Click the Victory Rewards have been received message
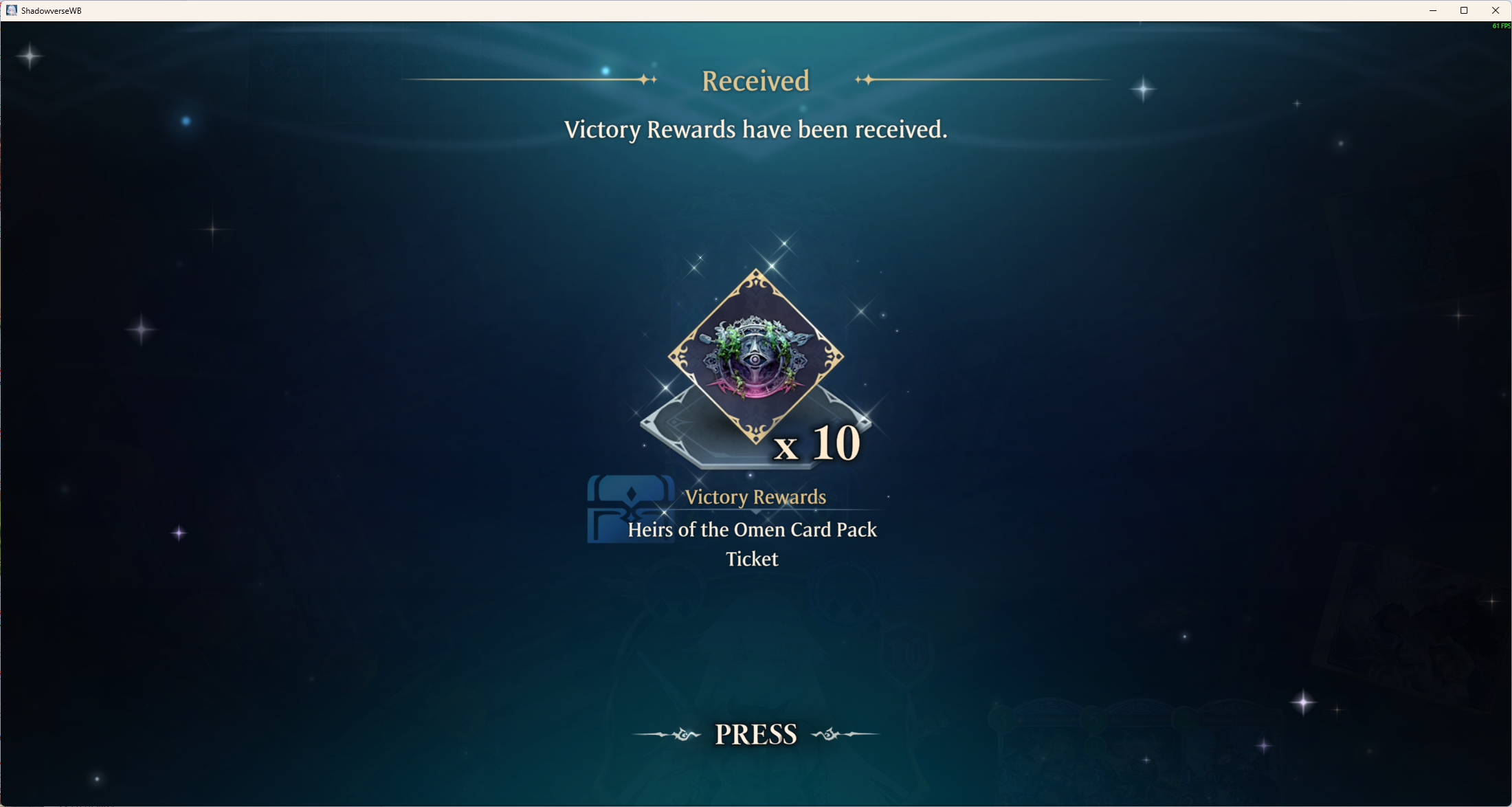Screen dimensions: 1512x807 tap(755, 130)
